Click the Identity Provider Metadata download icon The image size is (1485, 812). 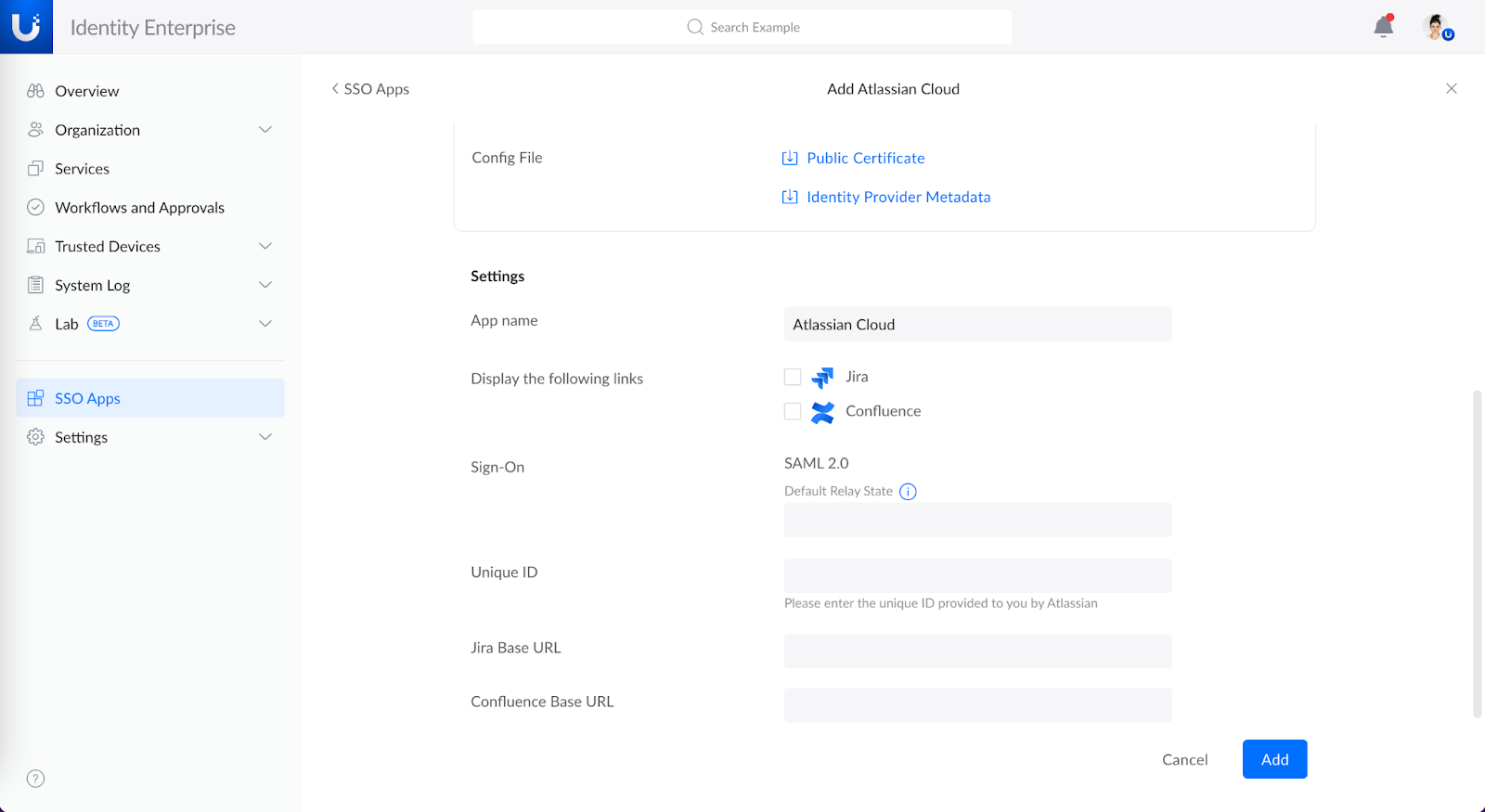pyautogui.click(x=790, y=197)
